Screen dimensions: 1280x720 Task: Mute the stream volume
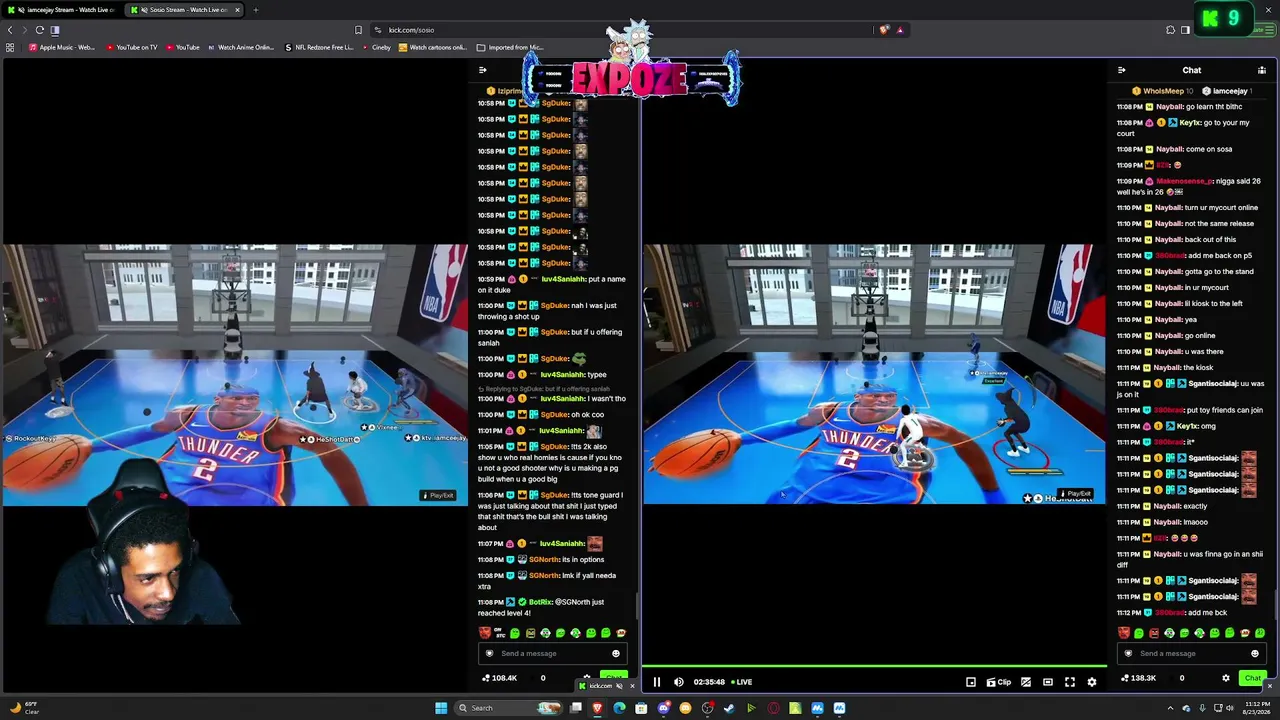point(679,682)
